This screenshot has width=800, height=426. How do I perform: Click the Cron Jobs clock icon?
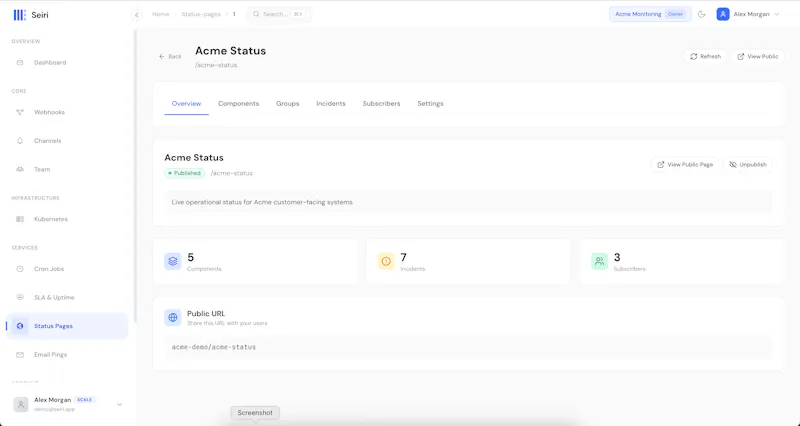(x=20, y=269)
